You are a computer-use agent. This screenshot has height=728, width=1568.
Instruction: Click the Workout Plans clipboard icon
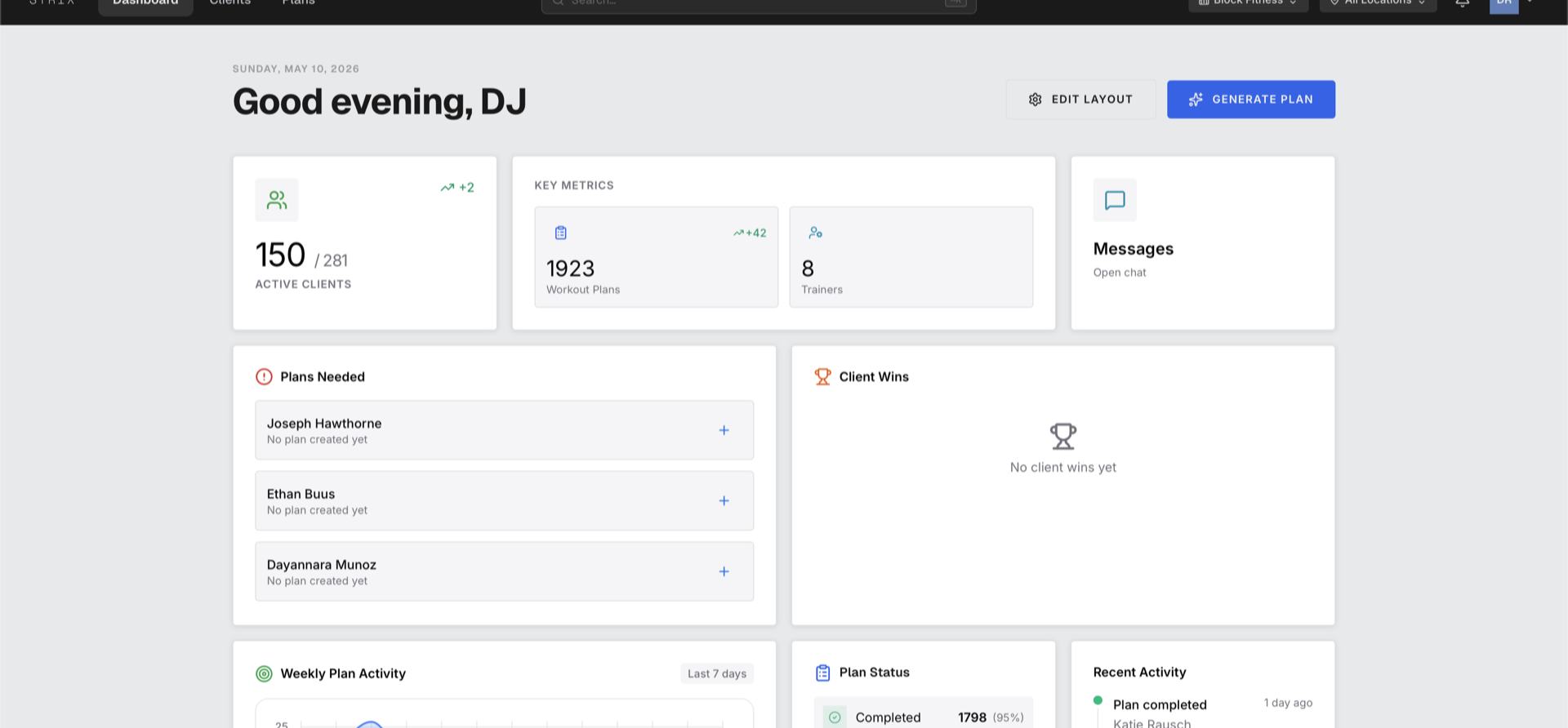(x=561, y=233)
